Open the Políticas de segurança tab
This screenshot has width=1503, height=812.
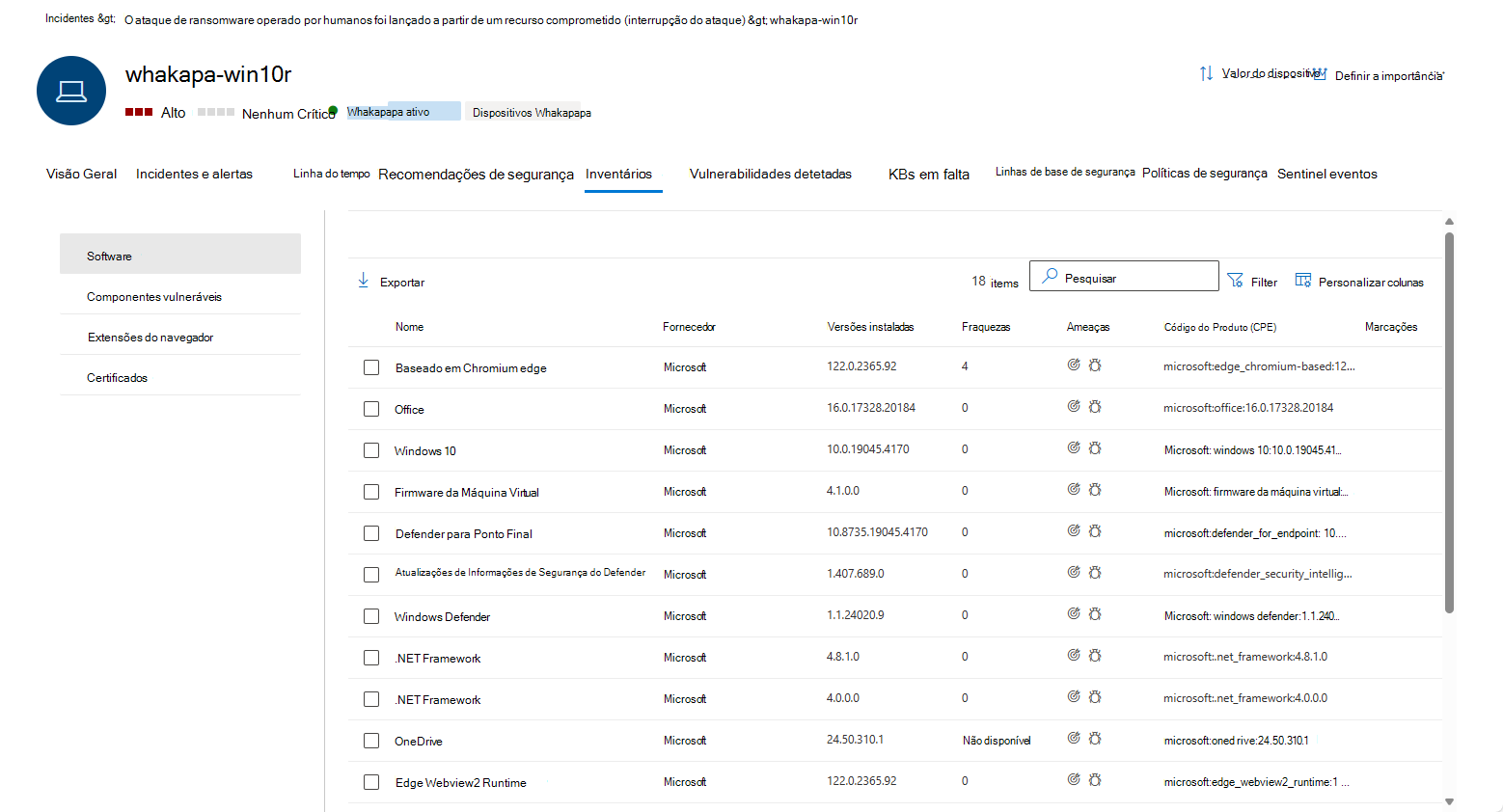tap(1205, 174)
